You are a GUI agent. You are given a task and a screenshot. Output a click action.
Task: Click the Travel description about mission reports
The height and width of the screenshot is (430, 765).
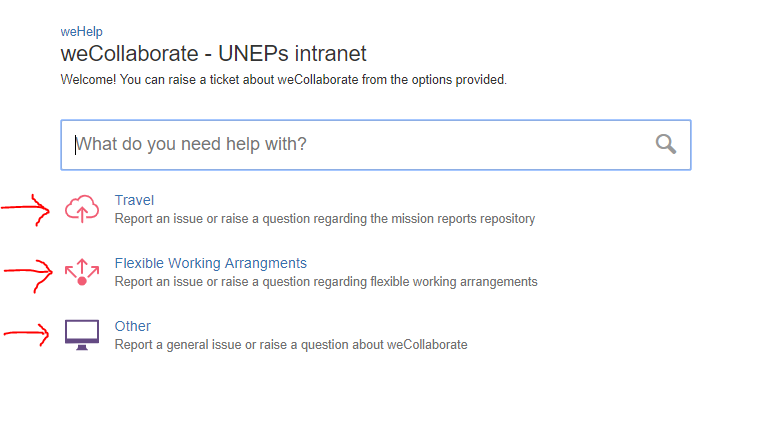[x=325, y=219]
